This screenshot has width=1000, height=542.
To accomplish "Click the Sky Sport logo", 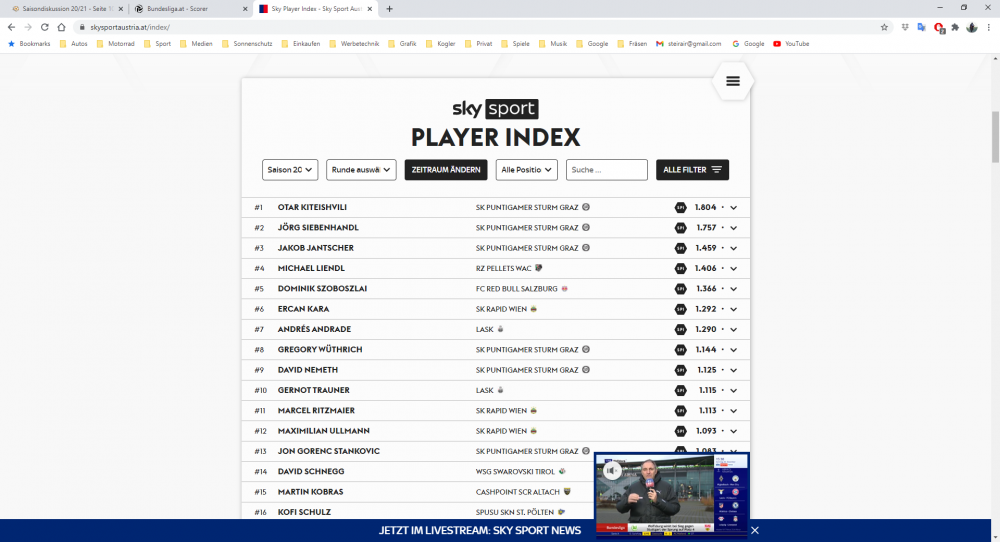I will pos(496,109).
